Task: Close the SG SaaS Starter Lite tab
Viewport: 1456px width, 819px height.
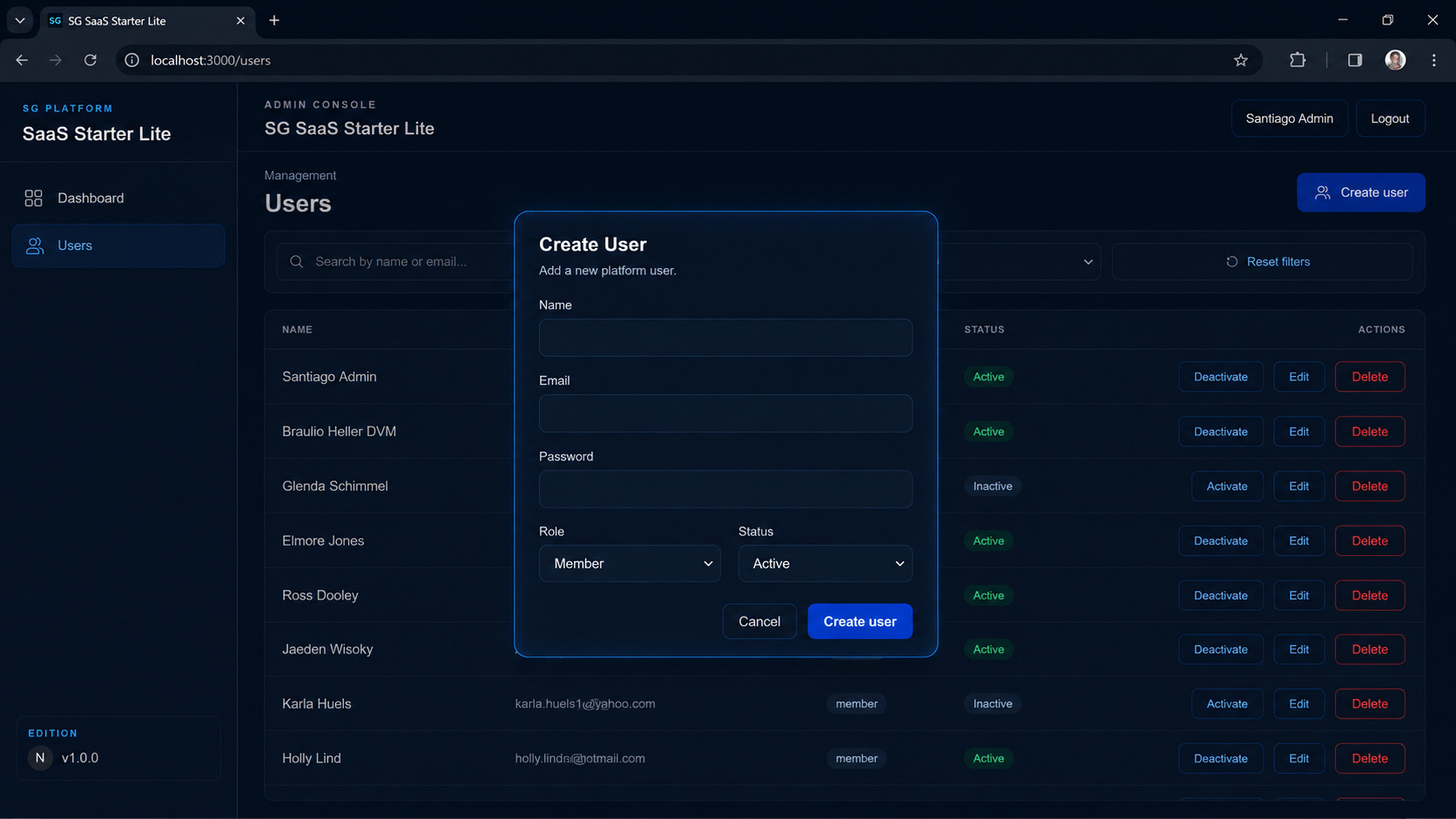Action: 240,20
